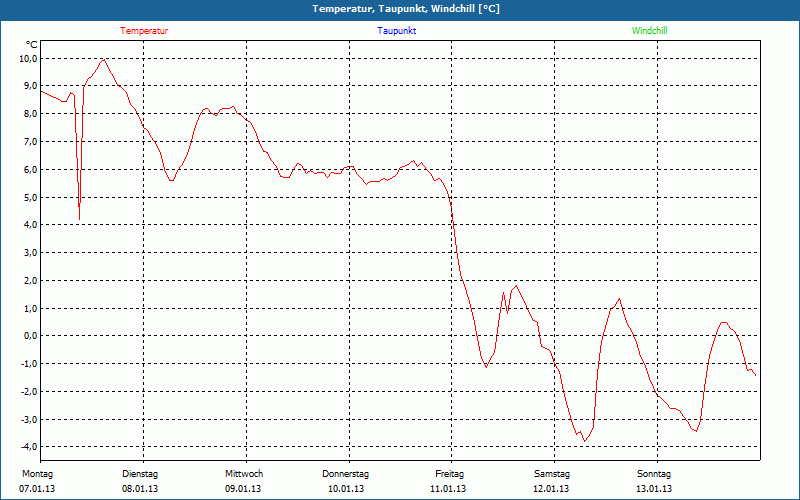Viewport: 800px width, 500px height.
Task: Click the Montag day label
Action: pos(37,474)
